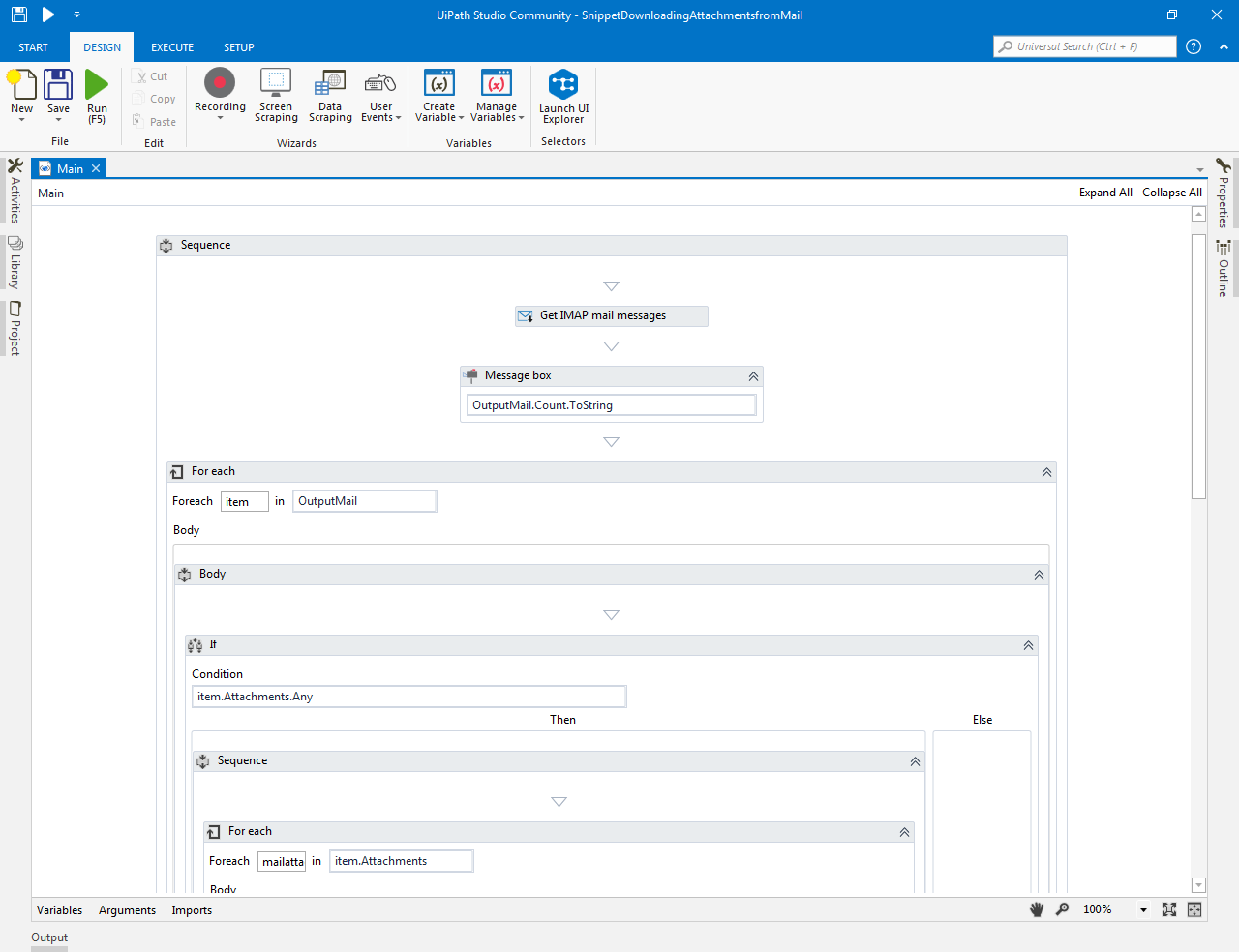Click Expand All link
1239x952 pixels.
click(x=1105, y=193)
